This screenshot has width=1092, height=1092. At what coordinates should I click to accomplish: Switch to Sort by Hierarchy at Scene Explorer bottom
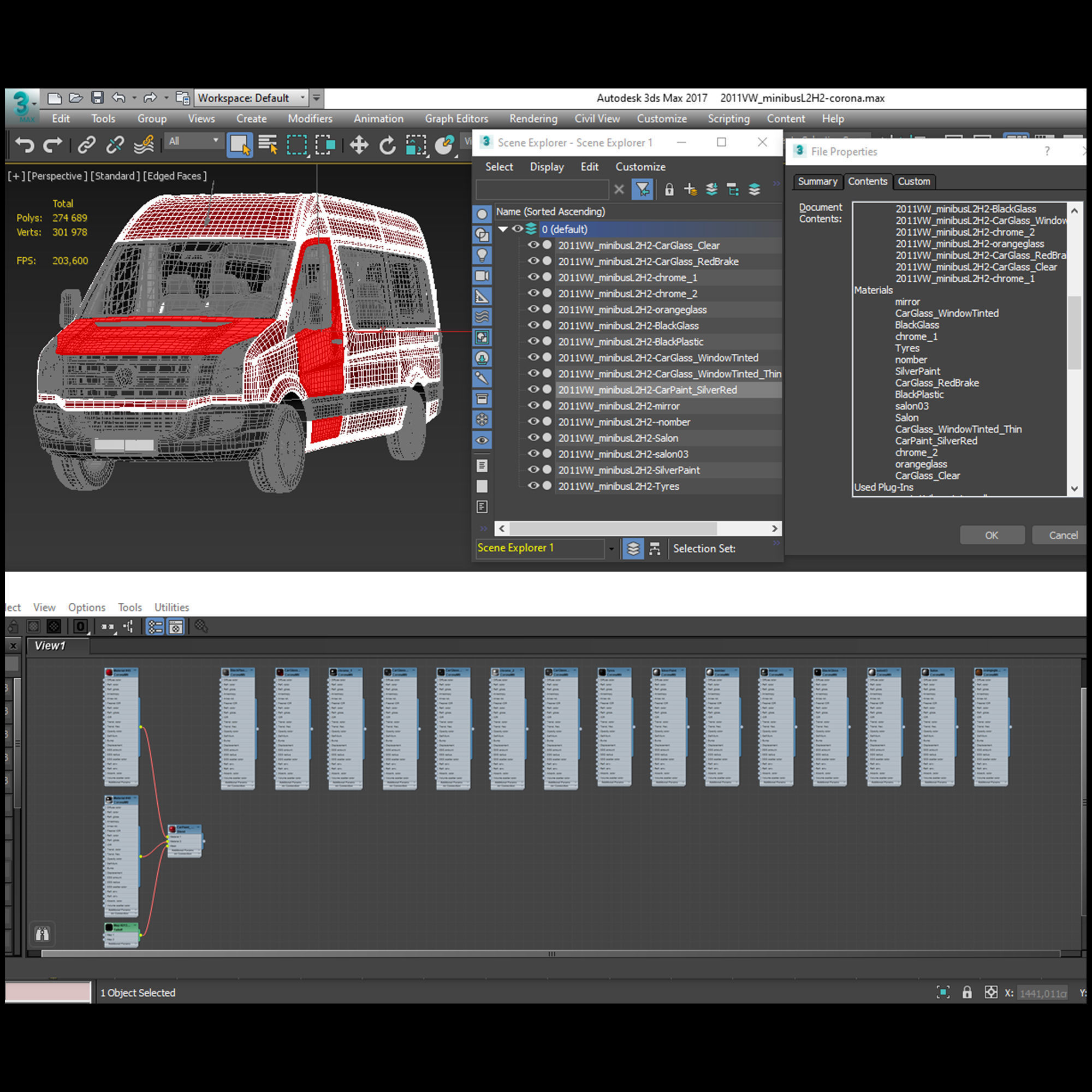tap(655, 549)
